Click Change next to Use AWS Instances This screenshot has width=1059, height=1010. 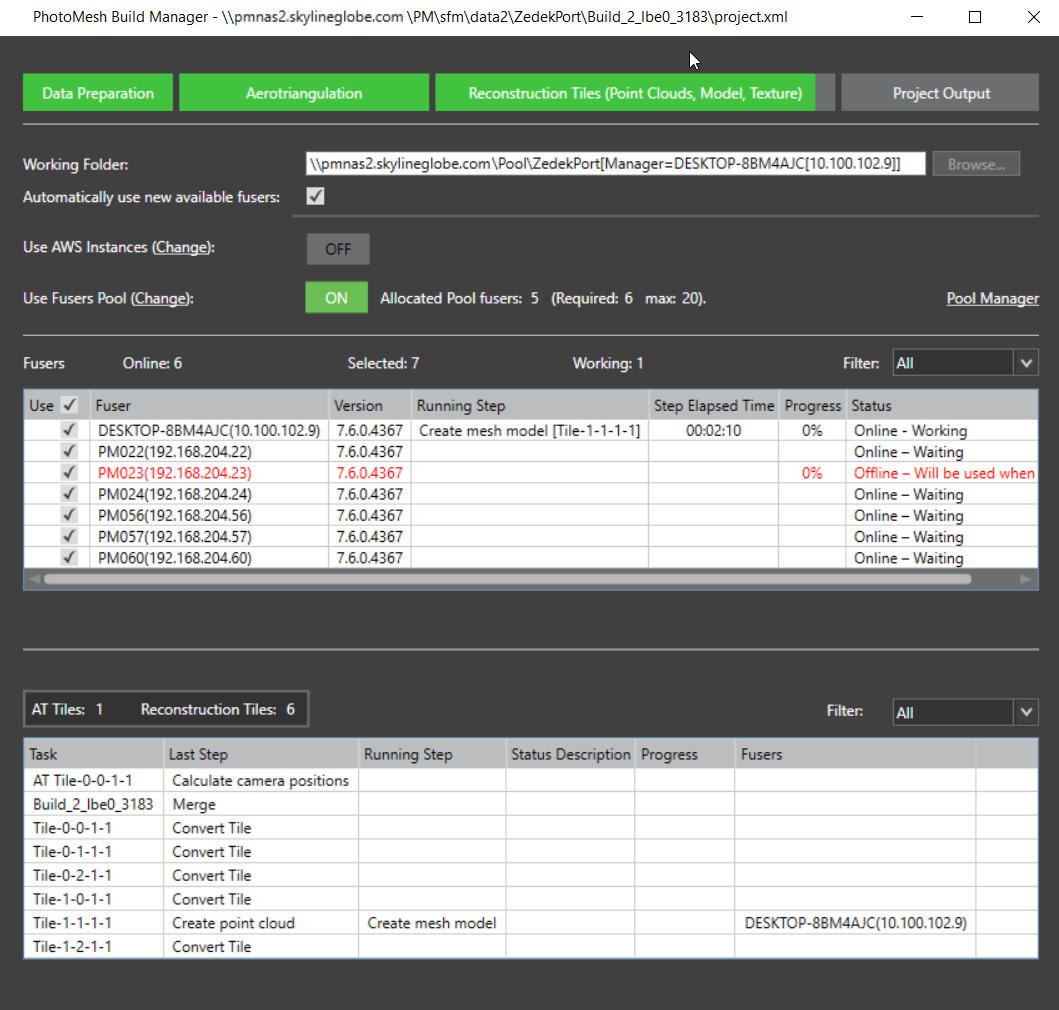pyautogui.click(x=180, y=246)
